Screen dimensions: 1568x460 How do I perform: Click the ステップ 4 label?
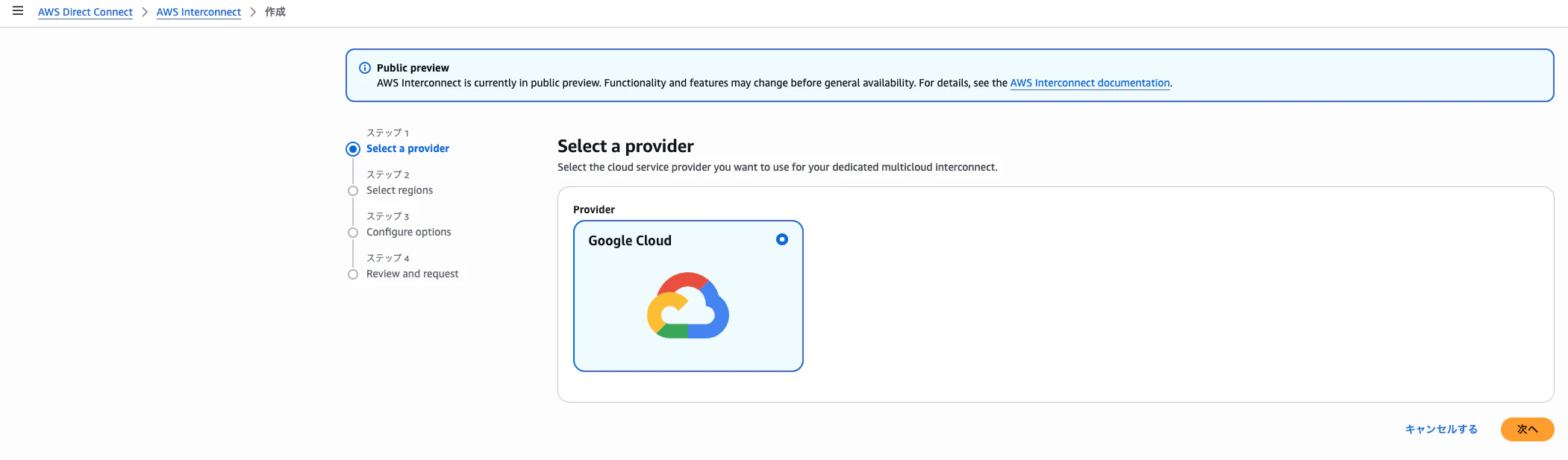[x=387, y=258]
